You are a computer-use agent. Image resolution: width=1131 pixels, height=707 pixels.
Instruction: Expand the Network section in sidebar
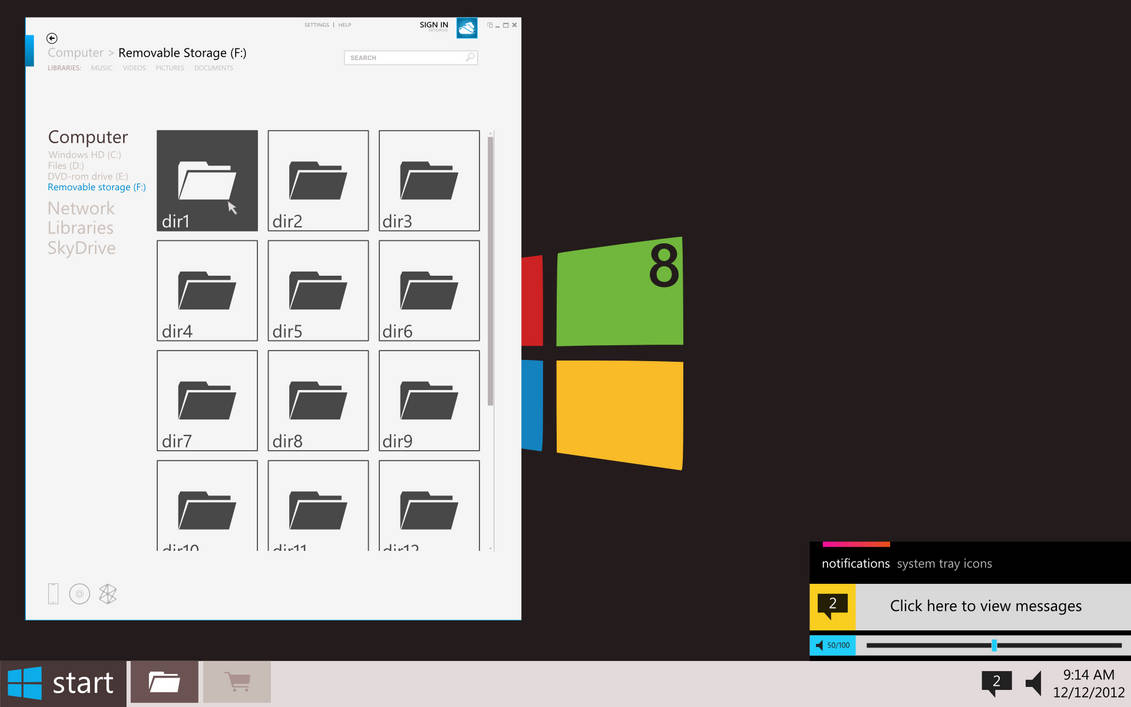click(x=81, y=208)
